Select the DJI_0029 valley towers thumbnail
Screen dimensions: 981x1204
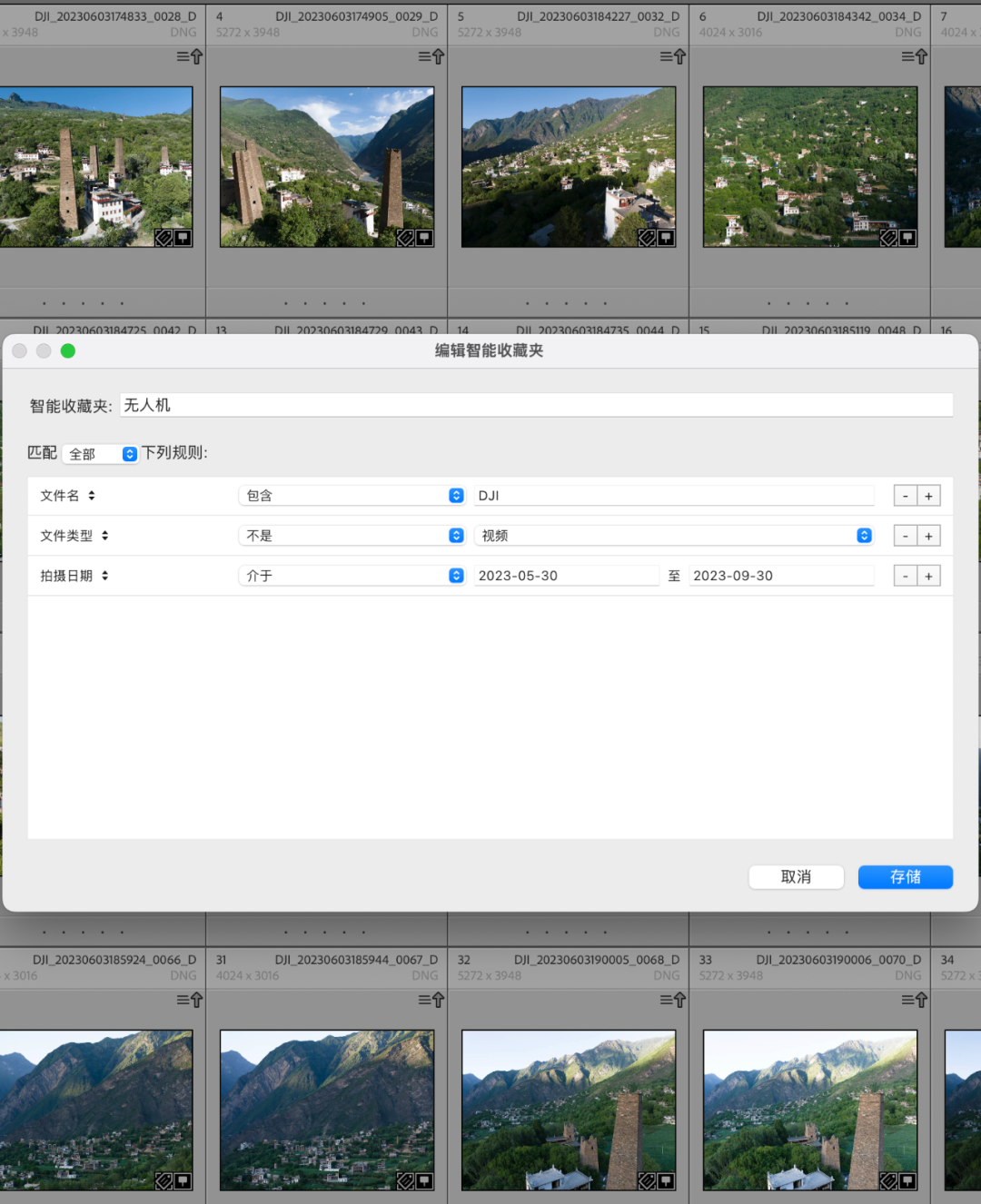pos(327,167)
